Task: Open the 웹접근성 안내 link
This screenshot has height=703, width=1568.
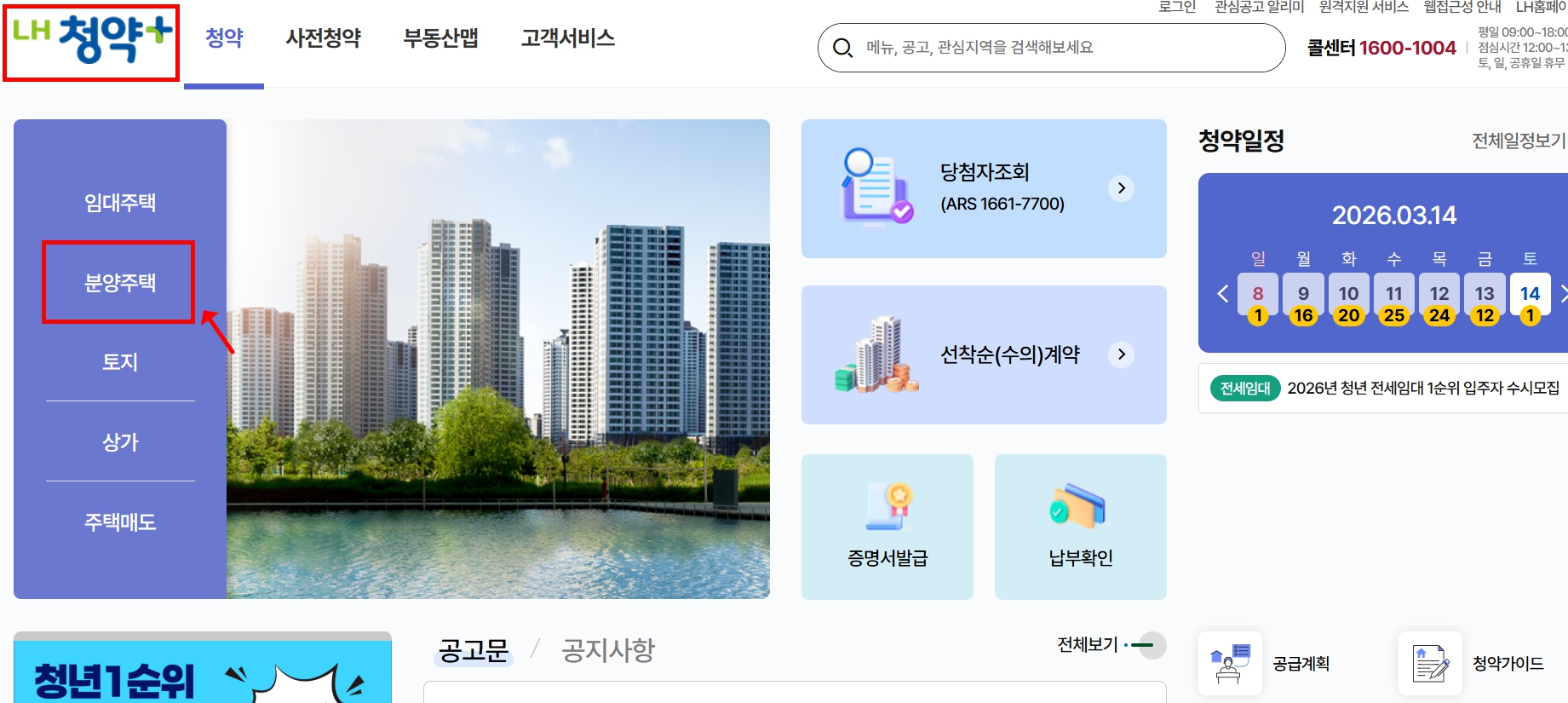Action: point(1462,7)
